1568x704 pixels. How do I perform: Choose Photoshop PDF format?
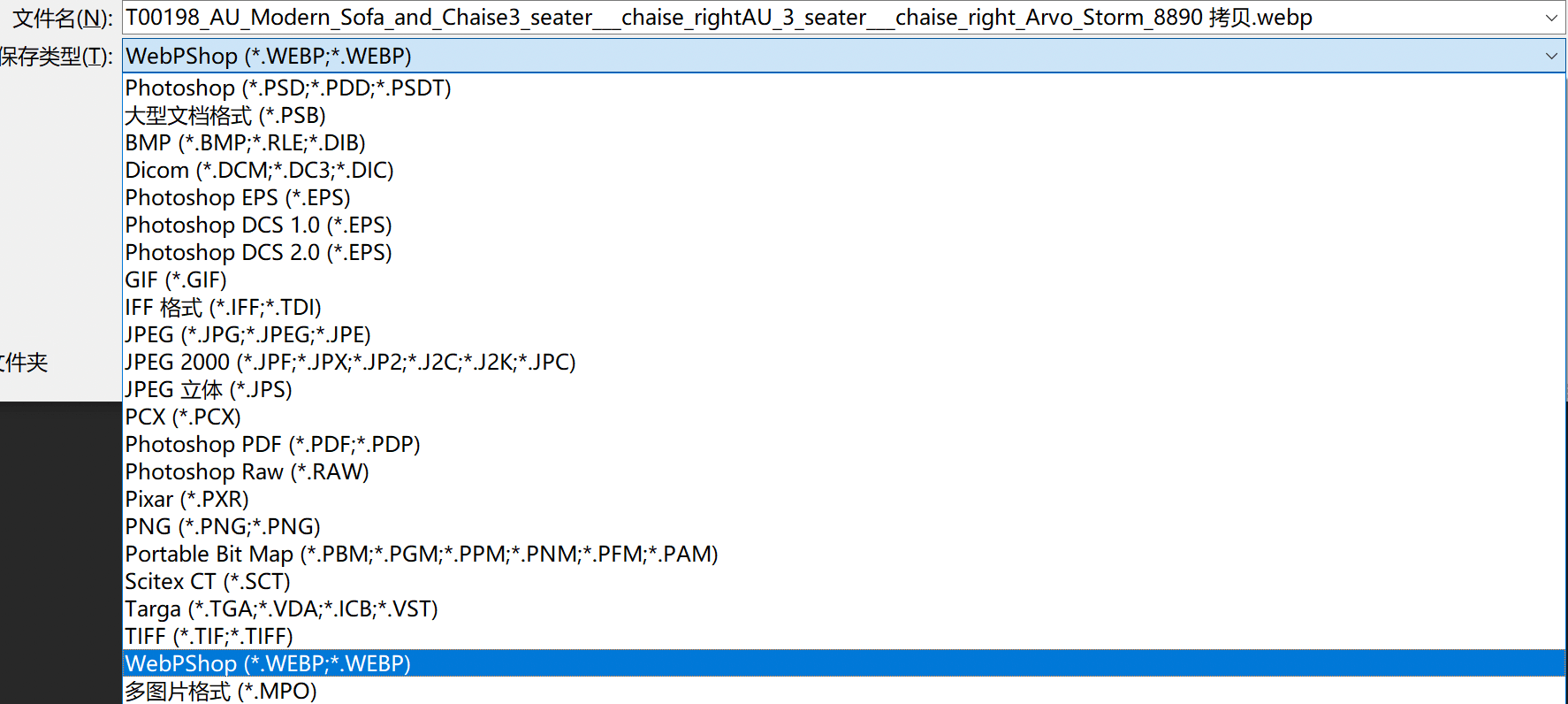(x=272, y=444)
